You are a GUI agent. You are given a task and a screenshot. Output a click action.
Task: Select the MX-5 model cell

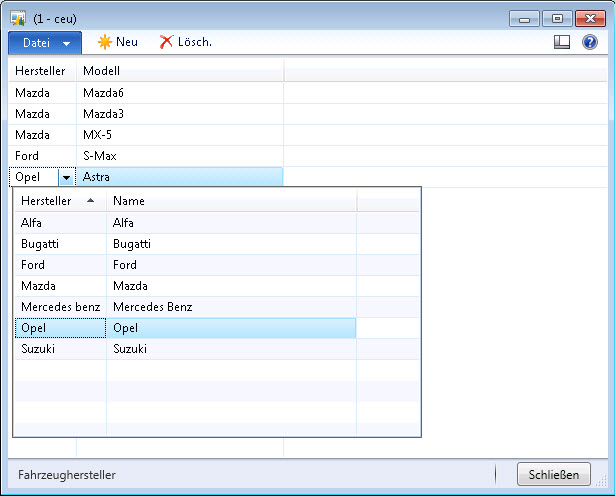tap(180, 135)
